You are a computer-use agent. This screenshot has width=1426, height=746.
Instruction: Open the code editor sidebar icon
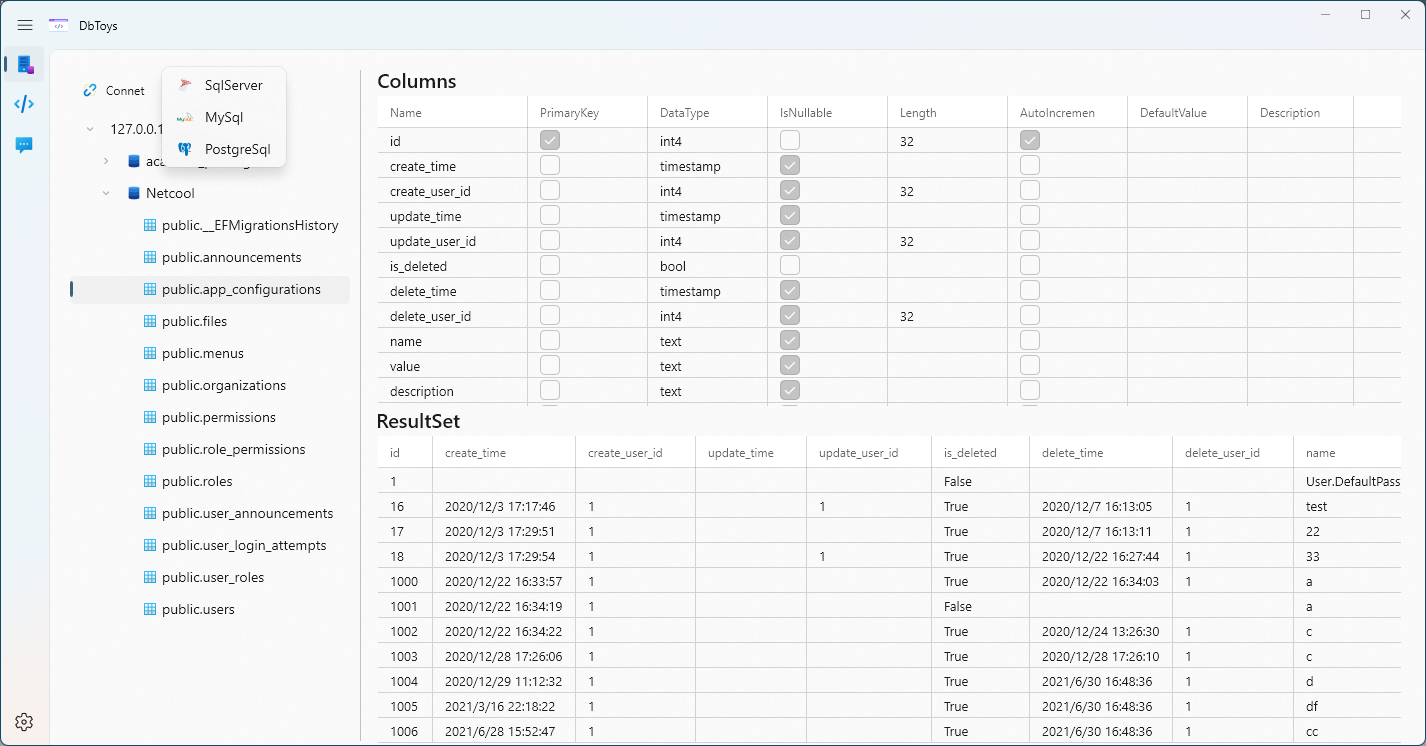(x=25, y=104)
